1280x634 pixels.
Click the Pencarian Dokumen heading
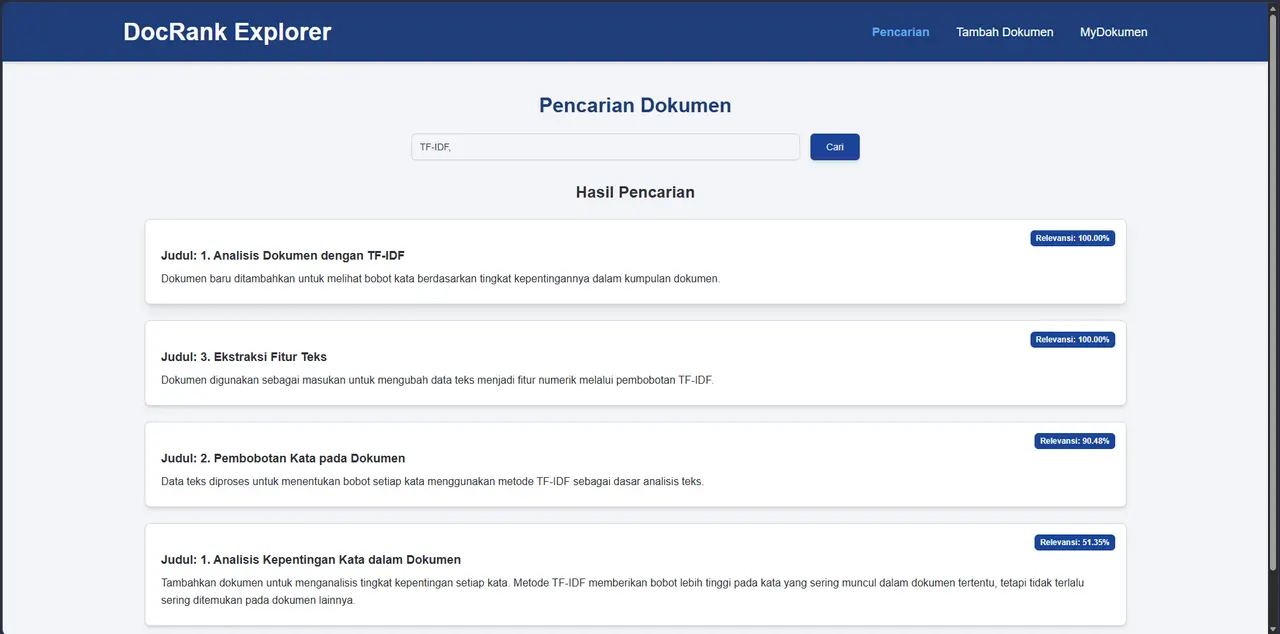coord(635,105)
